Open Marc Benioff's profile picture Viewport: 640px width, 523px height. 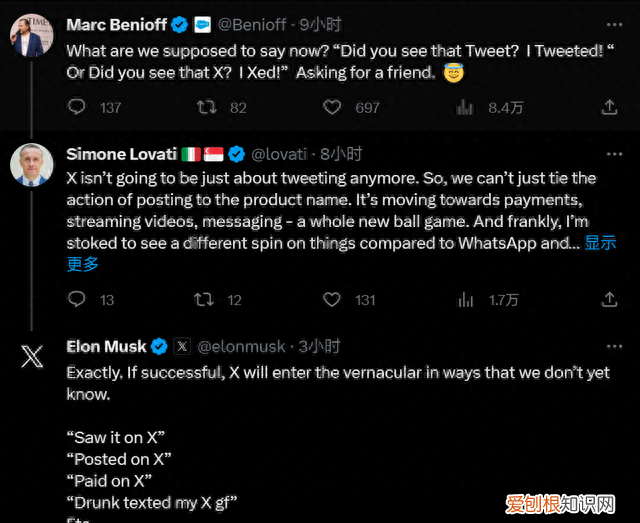[x=31, y=36]
